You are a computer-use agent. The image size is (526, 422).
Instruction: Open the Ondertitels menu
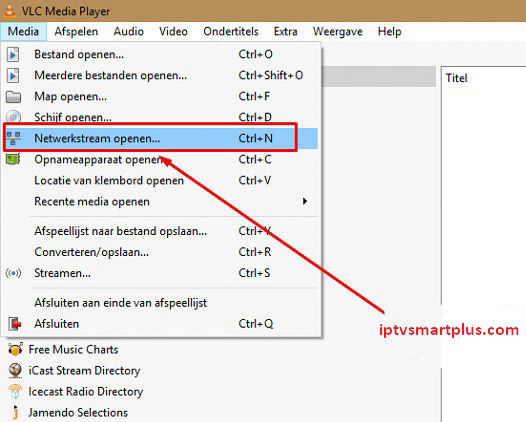click(x=231, y=32)
